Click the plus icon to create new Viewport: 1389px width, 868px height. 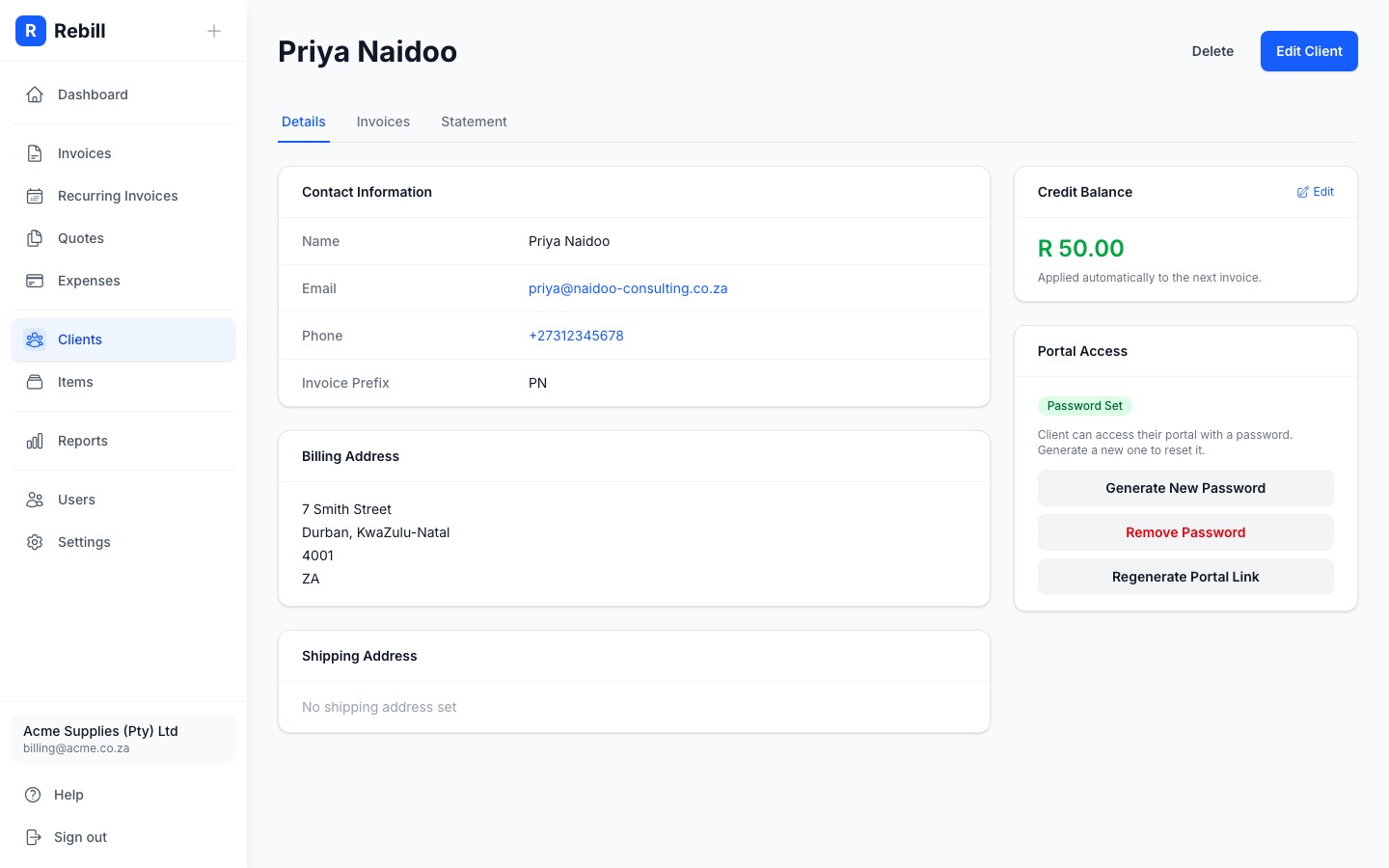pyautogui.click(x=213, y=30)
